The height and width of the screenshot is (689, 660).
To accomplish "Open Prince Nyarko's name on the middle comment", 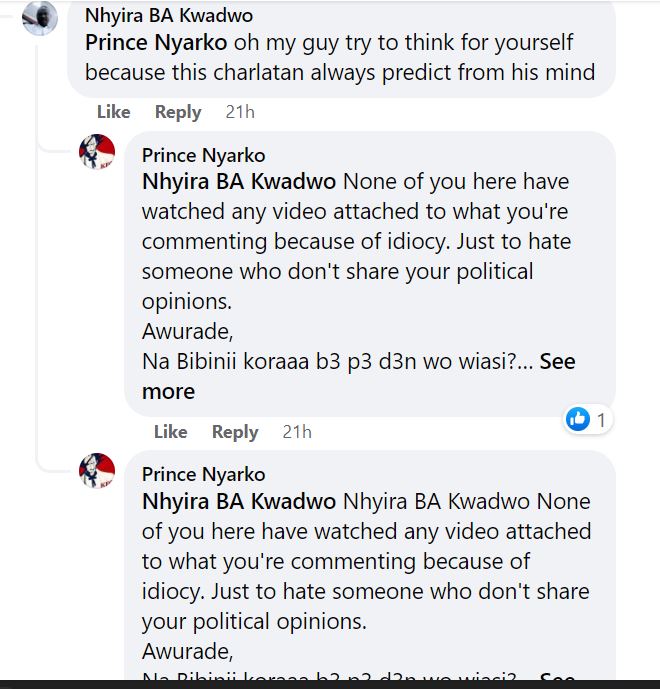I will (x=204, y=155).
